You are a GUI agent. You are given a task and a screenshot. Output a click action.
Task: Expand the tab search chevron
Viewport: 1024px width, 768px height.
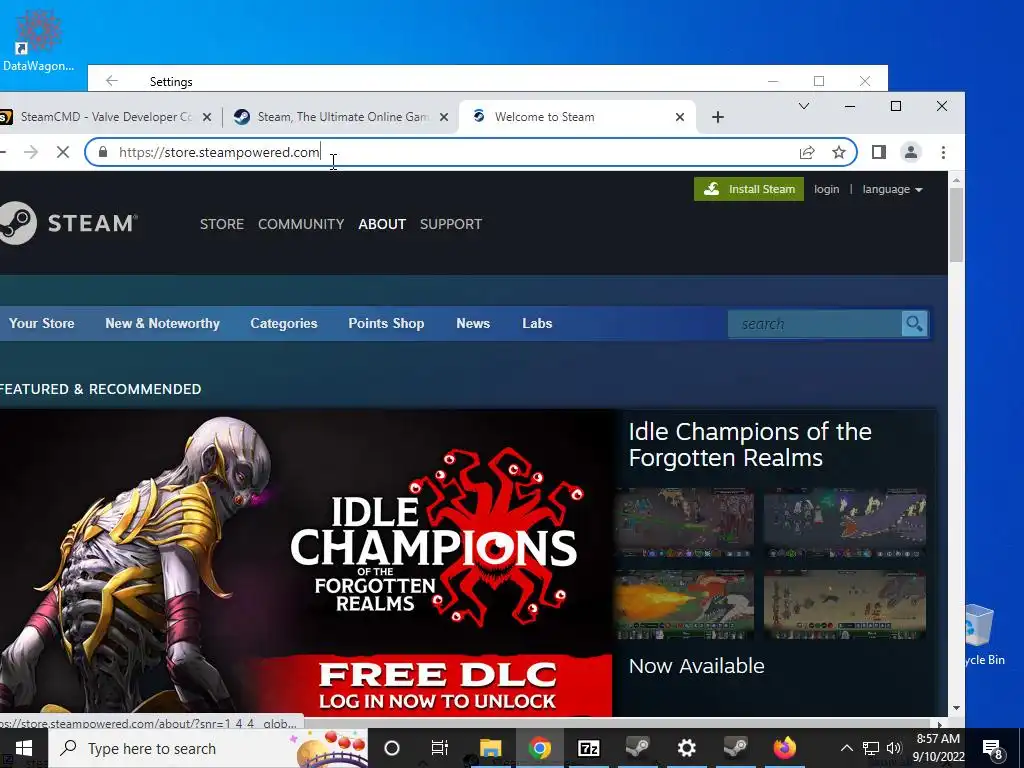tap(804, 106)
